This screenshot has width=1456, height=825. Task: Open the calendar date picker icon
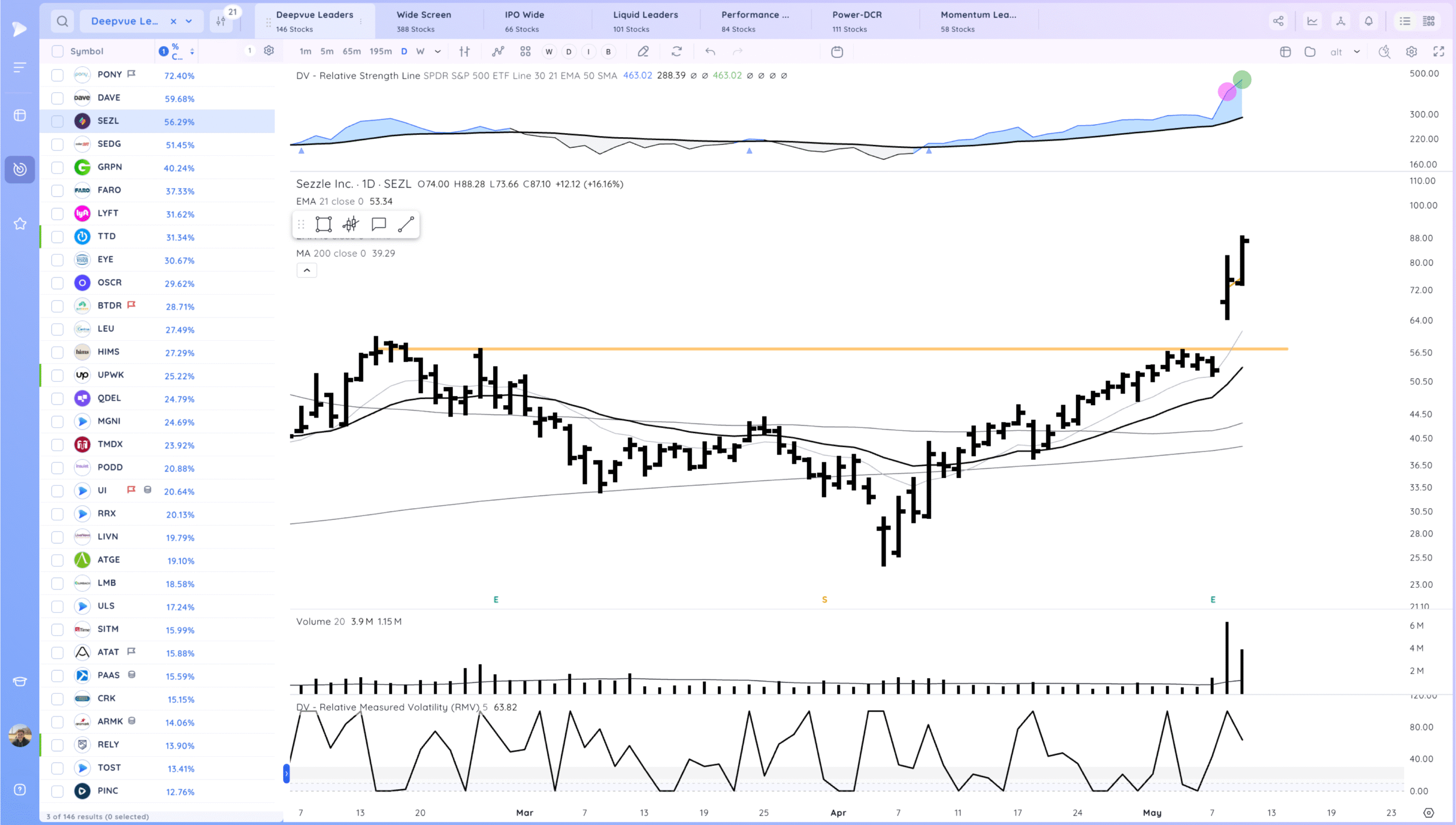tap(837, 52)
